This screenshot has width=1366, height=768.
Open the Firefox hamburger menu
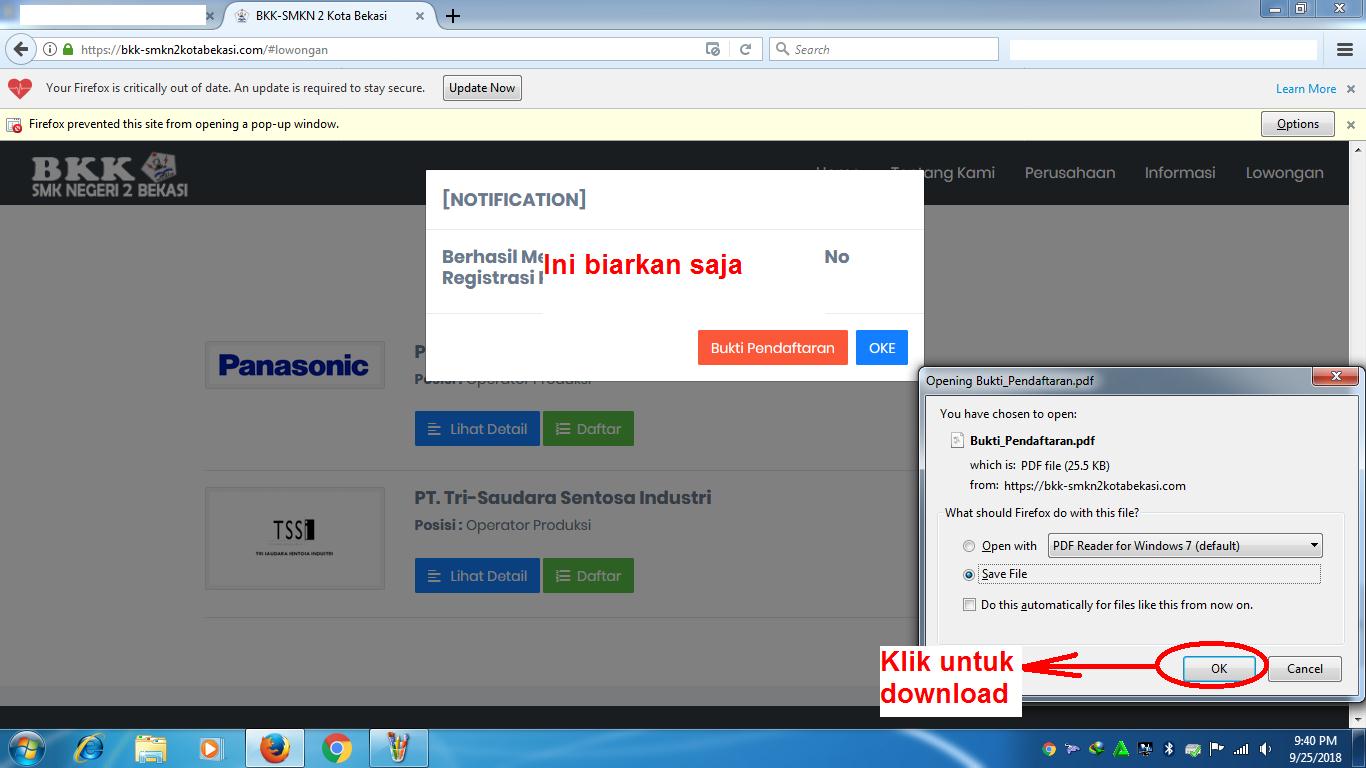(1345, 49)
